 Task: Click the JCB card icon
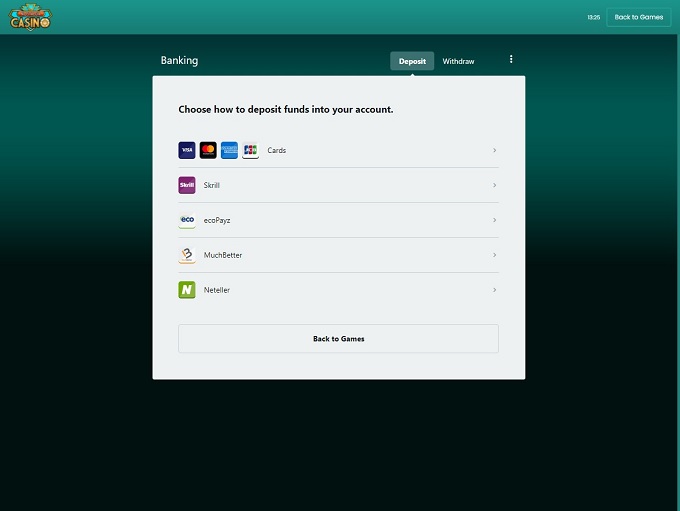click(x=250, y=150)
